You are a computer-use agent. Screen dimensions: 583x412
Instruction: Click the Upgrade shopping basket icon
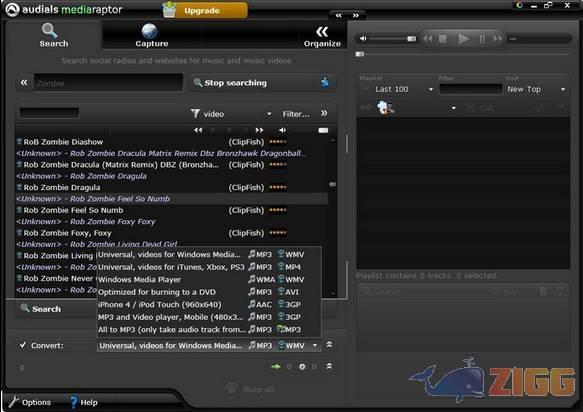pyautogui.click(x=169, y=10)
